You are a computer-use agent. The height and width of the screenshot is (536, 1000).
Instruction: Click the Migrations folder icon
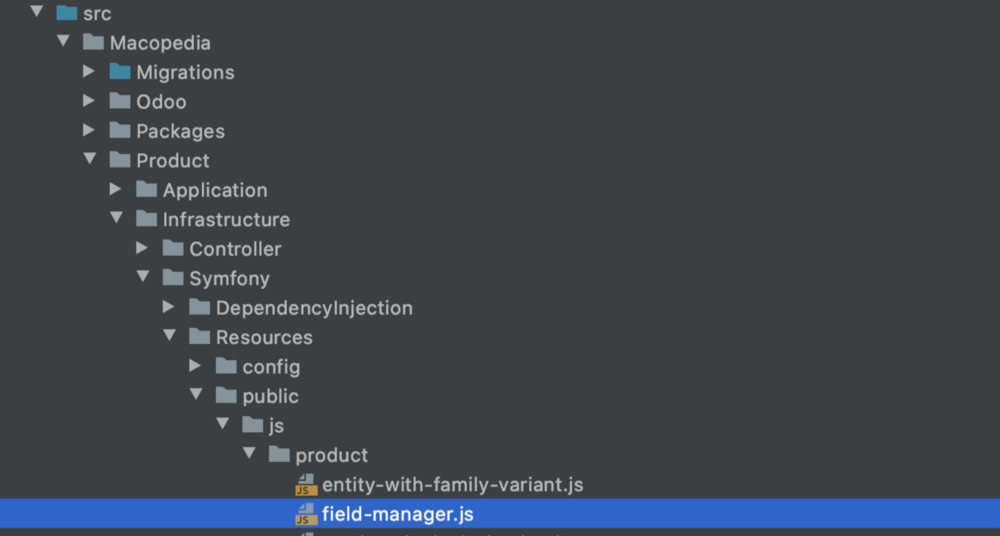tap(120, 72)
